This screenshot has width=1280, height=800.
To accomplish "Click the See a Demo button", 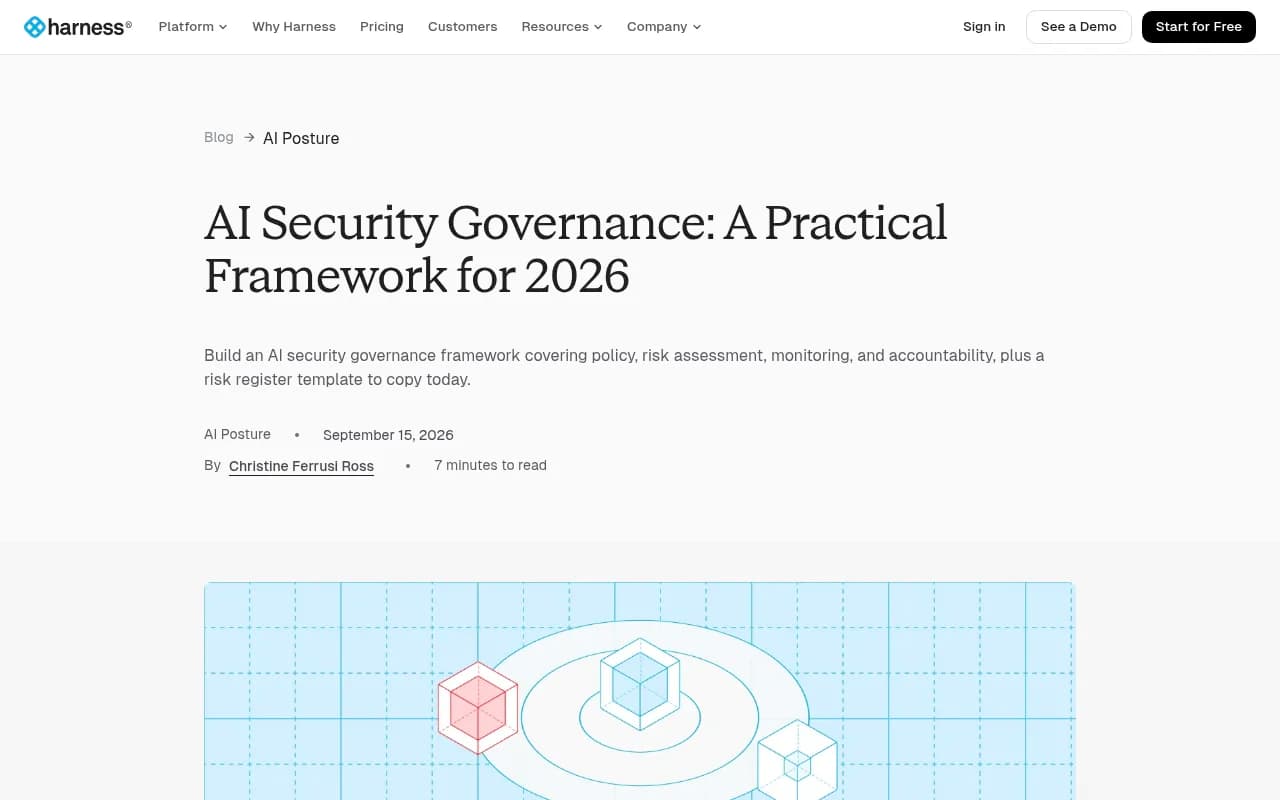I will tap(1079, 27).
